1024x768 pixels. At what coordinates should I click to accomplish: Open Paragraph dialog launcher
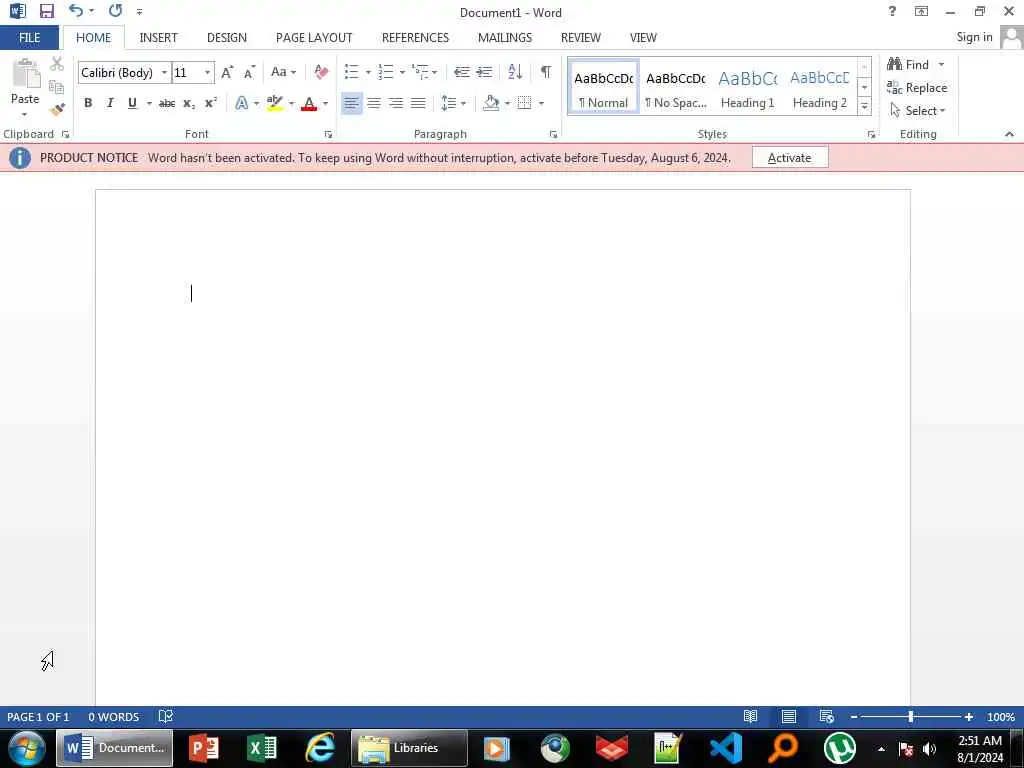coord(553,135)
